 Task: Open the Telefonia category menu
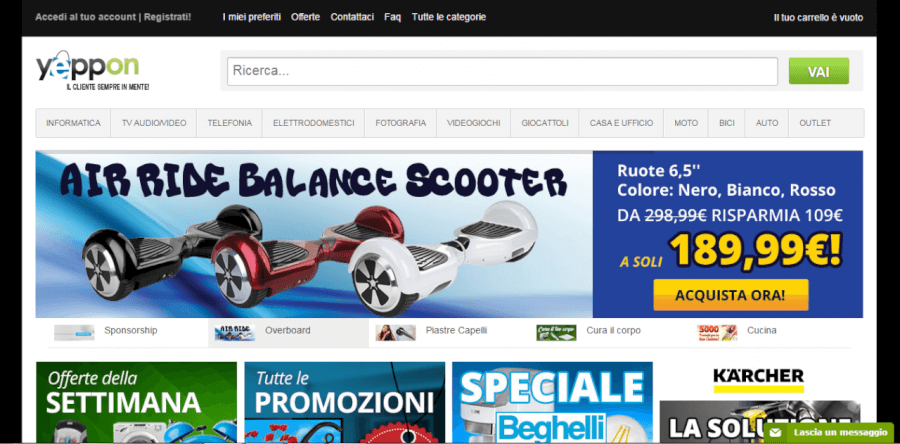coord(230,123)
